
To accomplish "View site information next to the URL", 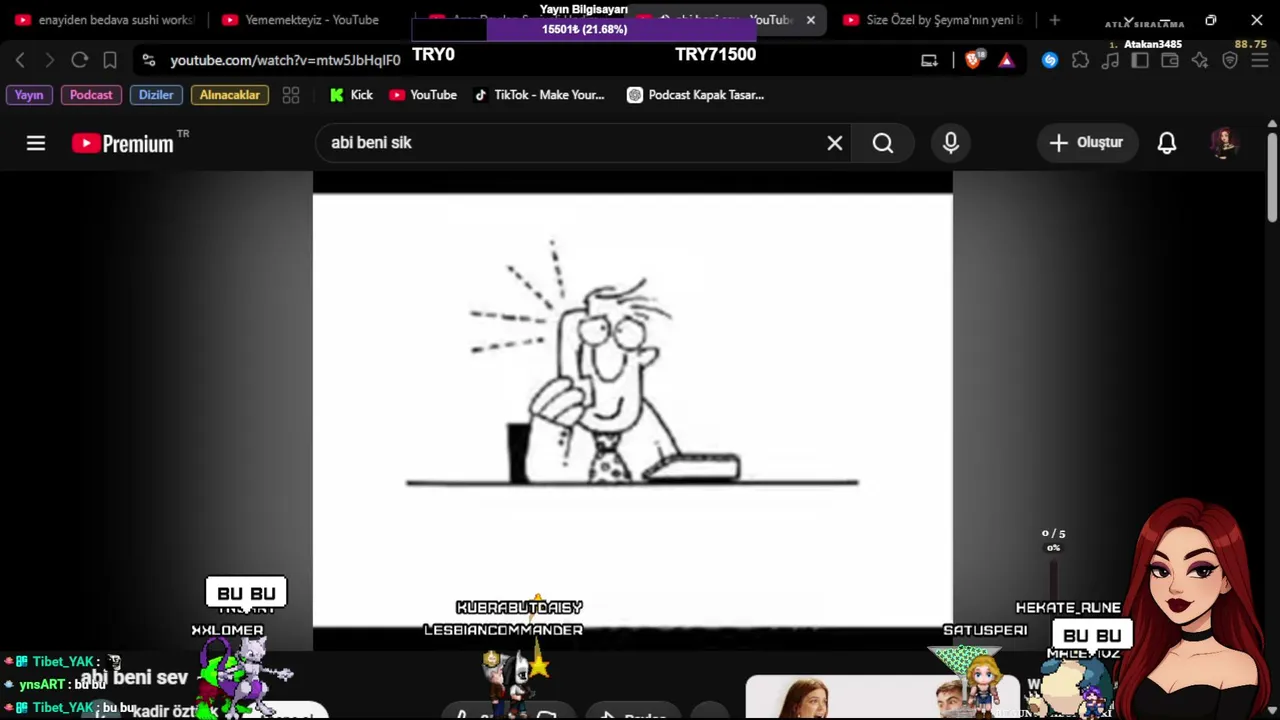I will (149, 60).
